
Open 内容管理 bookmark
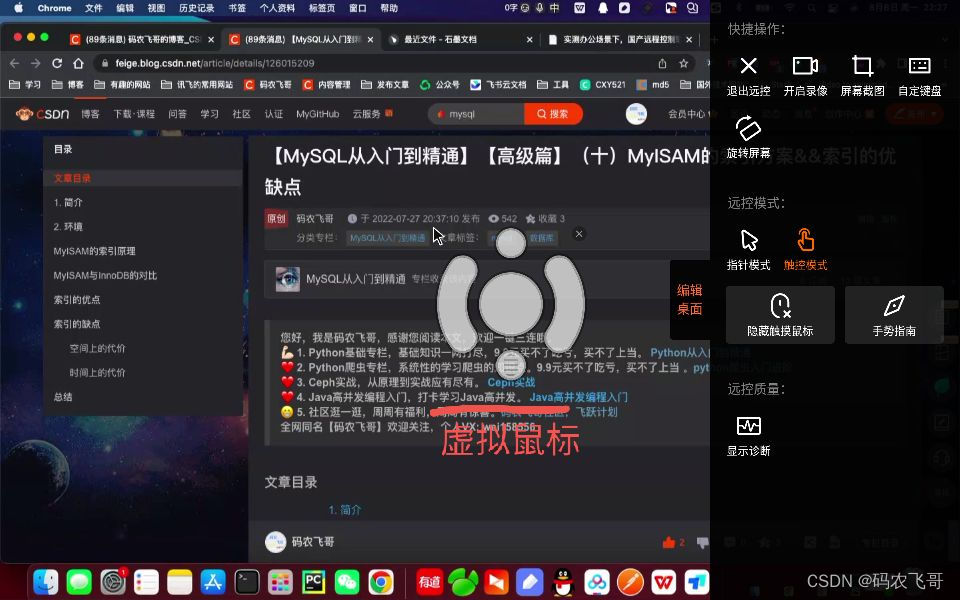point(326,84)
